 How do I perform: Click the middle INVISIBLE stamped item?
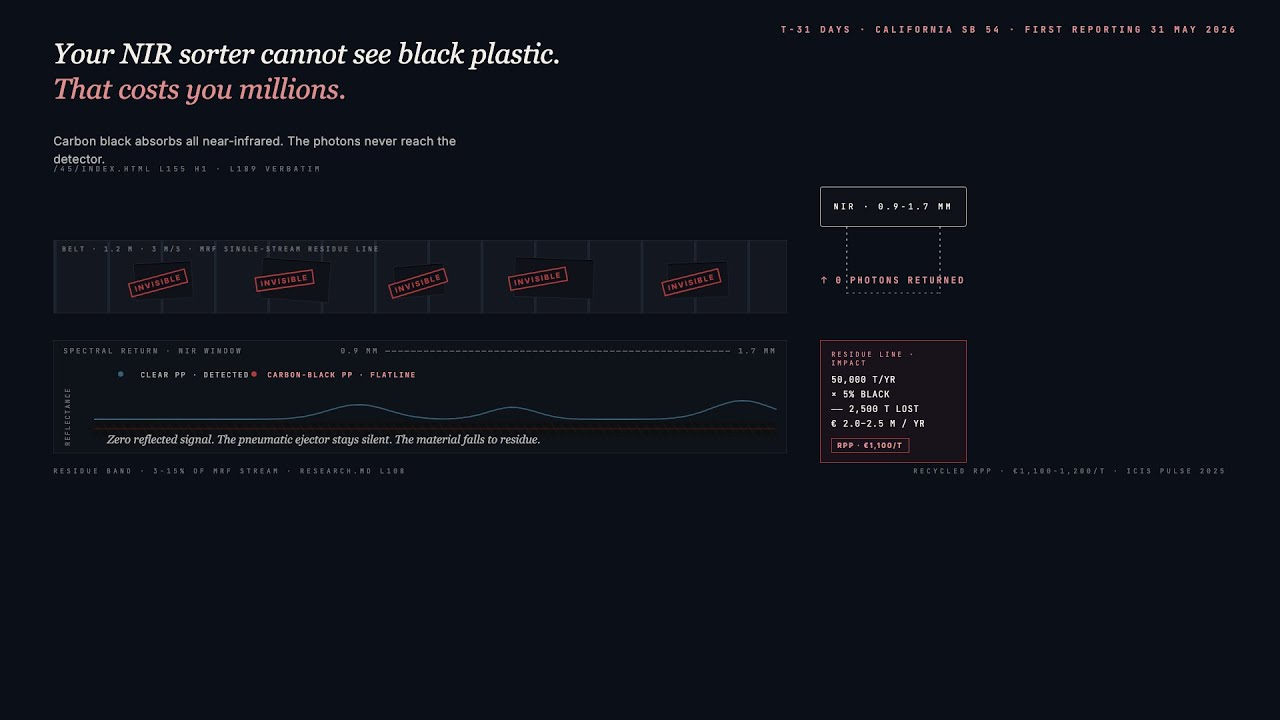click(419, 282)
